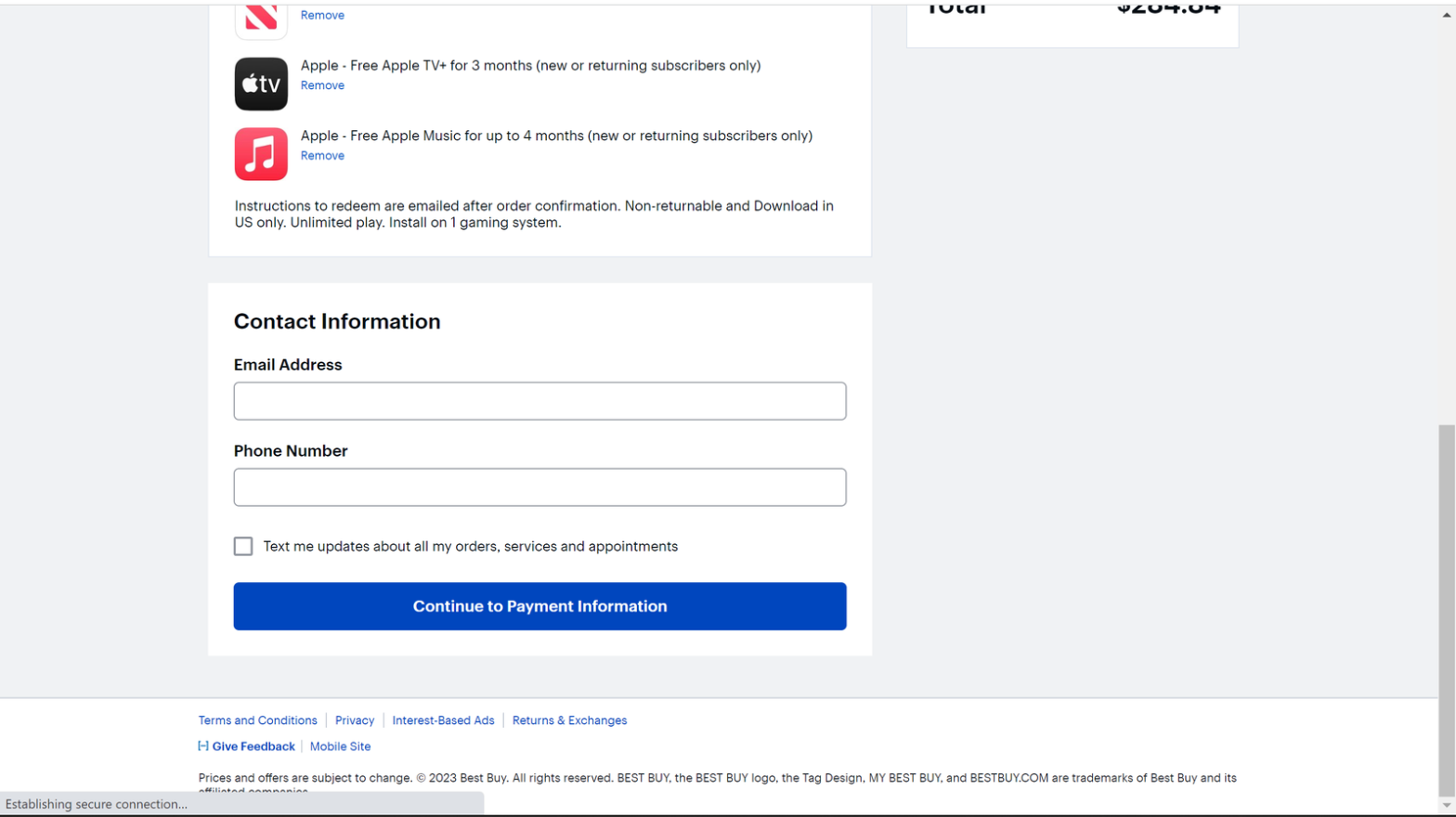
Task: Open Give Feedback link
Action: (x=253, y=746)
